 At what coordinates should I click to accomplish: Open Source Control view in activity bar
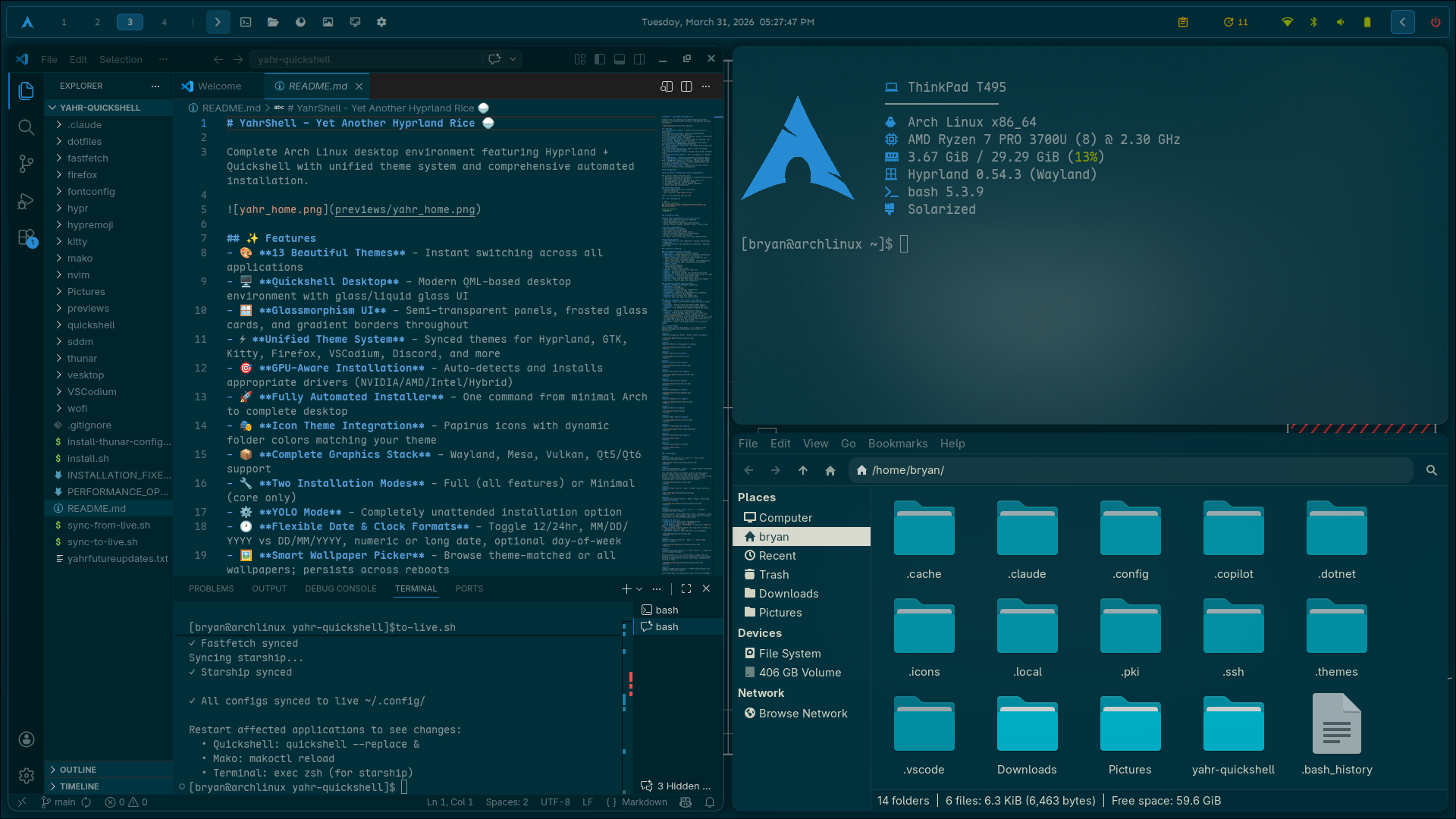(26, 163)
